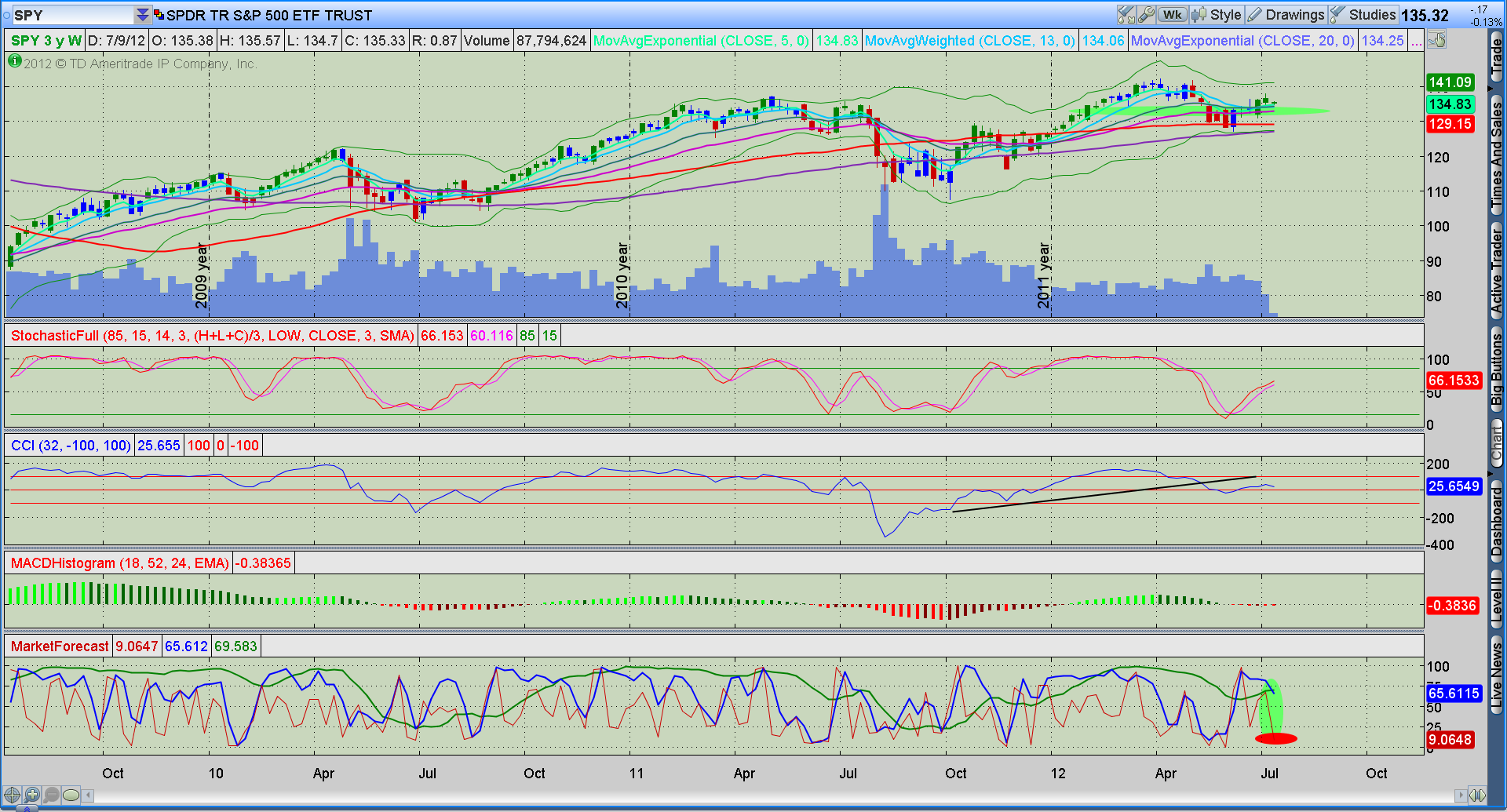
Task: Open the Big Buttons side tab
Action: pyautogui.click(x=1497, y=369)
